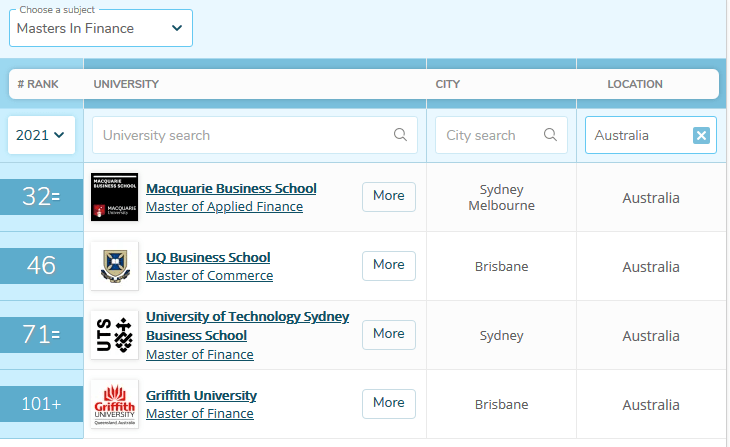Image resolution: width=730 pixels, height=447 pixels.
Task: Click the City search field
Action: (501, 135)
